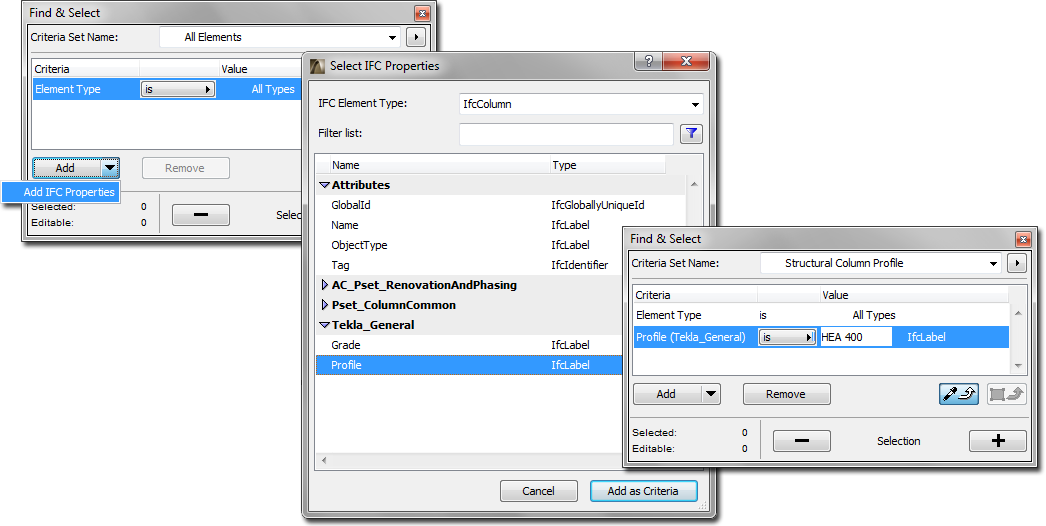This screenshot has width=1046, height=526.
Task: Click the help question mark in Select IFC Properties
Action: (648, 61)
